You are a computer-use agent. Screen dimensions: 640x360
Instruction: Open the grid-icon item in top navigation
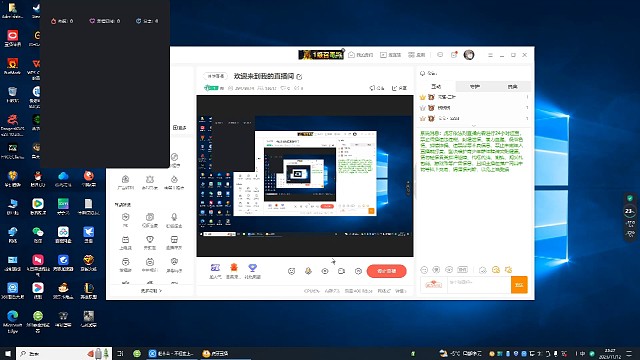417,55
